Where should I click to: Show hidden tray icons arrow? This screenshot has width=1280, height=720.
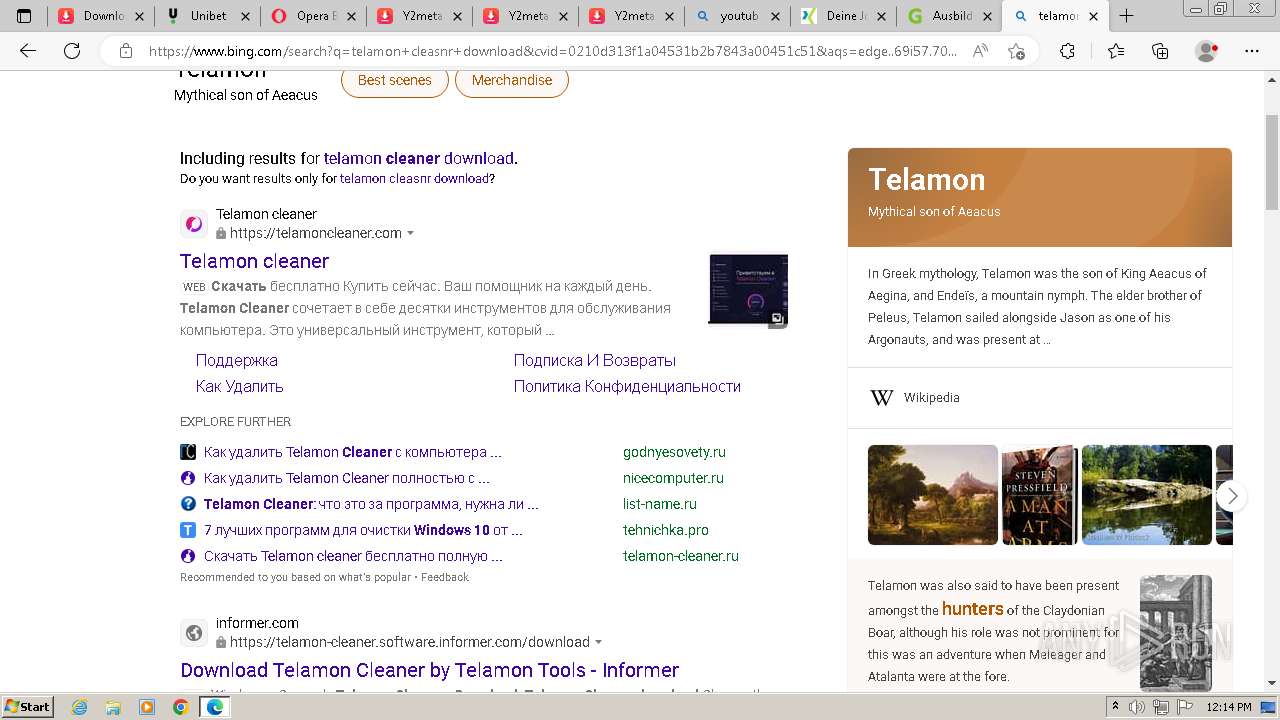click(1115, 707)
